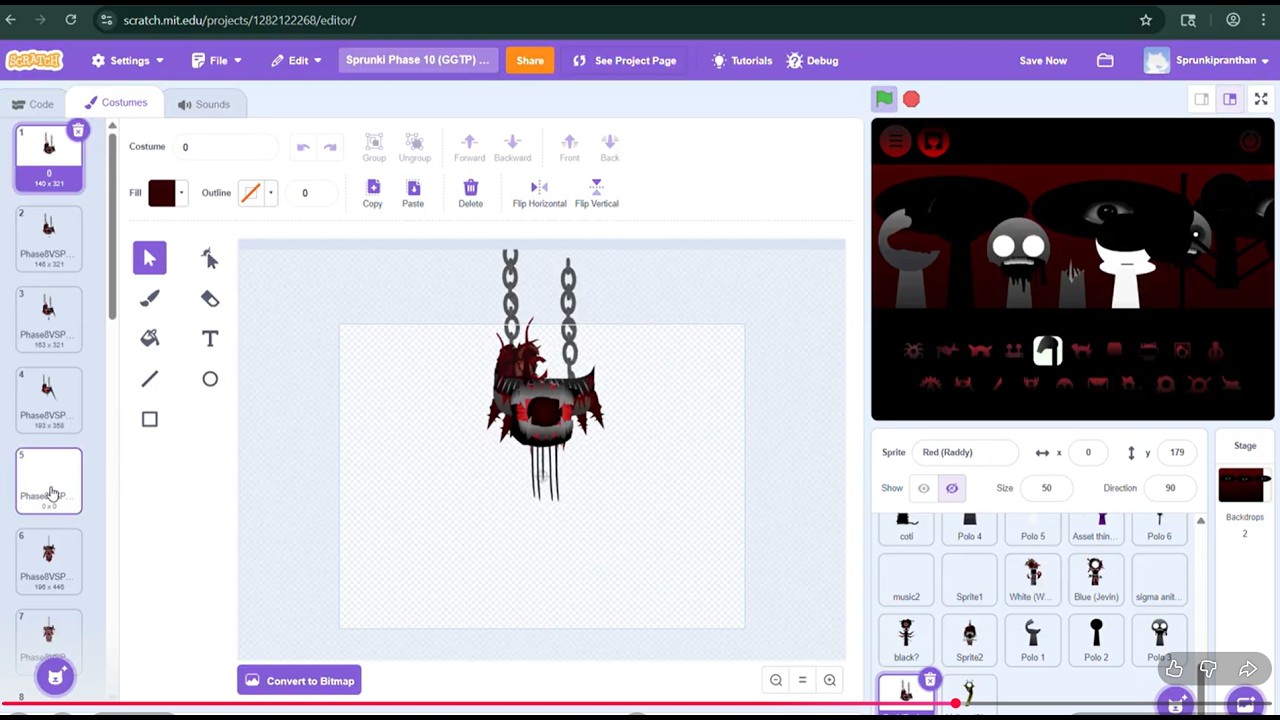This screenshot has width=1280, height=720.
Task: Choose the Text tool
Action: coord(210,338)
